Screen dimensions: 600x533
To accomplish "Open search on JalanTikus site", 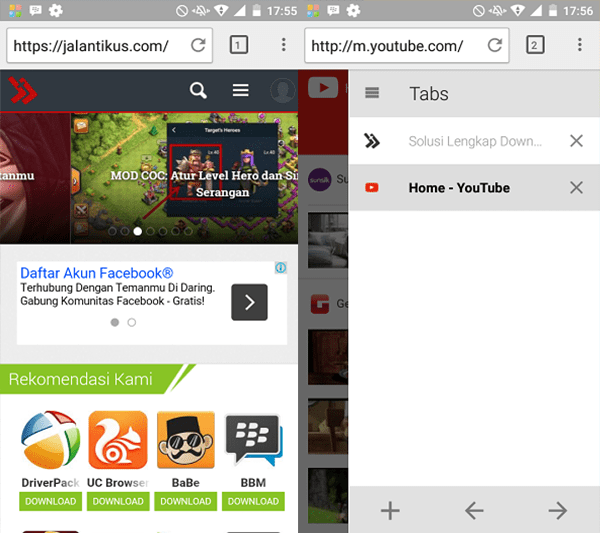I will click(198, 91).
